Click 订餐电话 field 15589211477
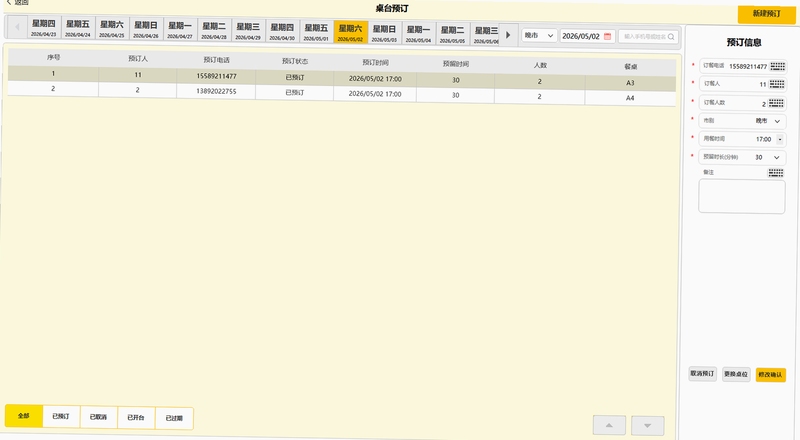 click(x=742, y=66)
